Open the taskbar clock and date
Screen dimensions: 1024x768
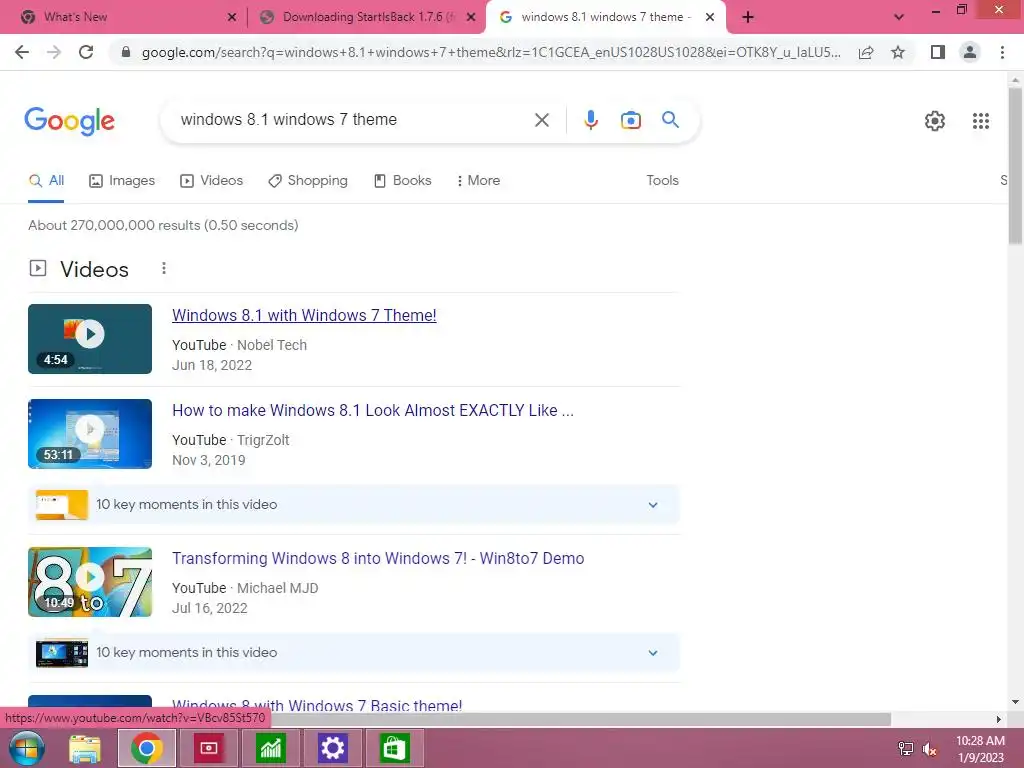[980, 749]
